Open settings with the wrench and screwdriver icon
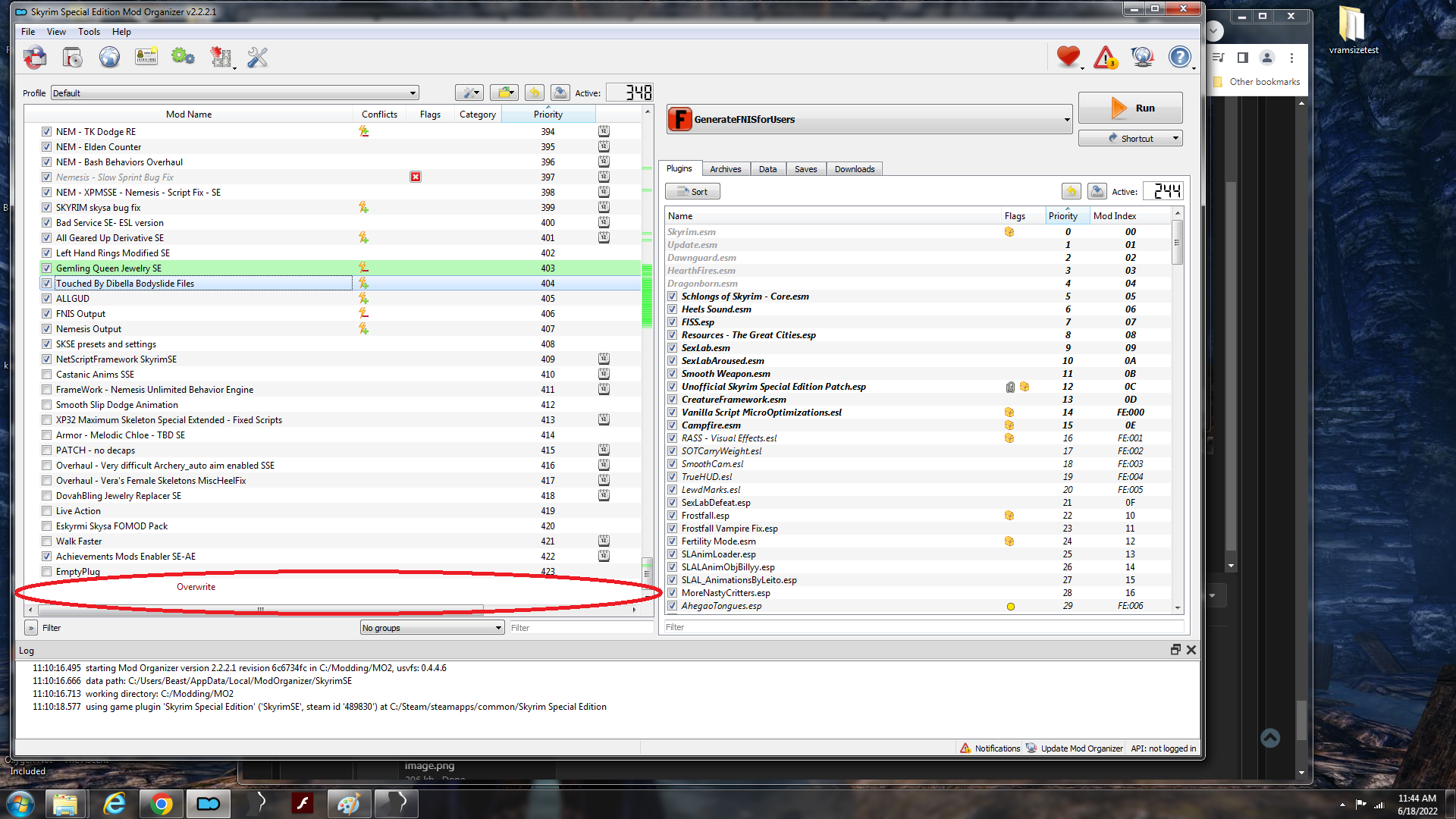 258,58
